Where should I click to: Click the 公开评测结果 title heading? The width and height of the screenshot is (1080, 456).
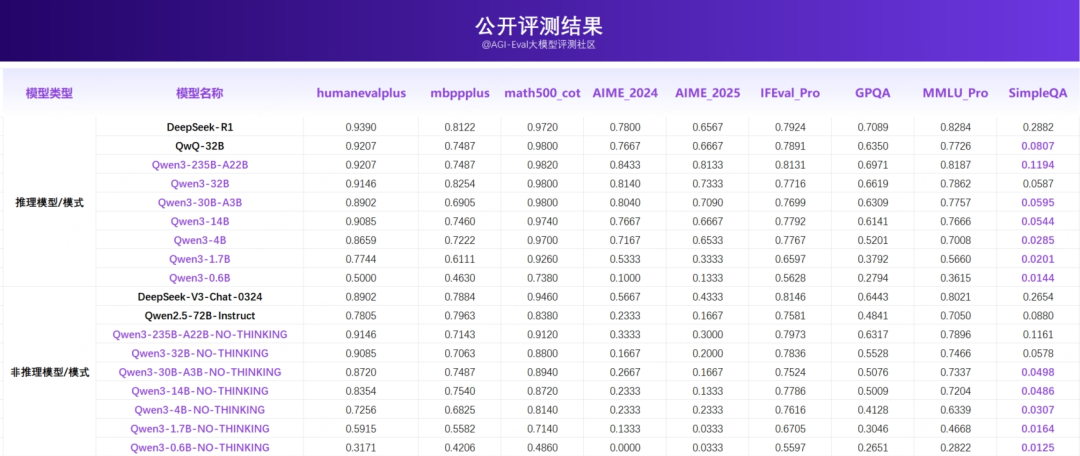(x=539, y=26)
